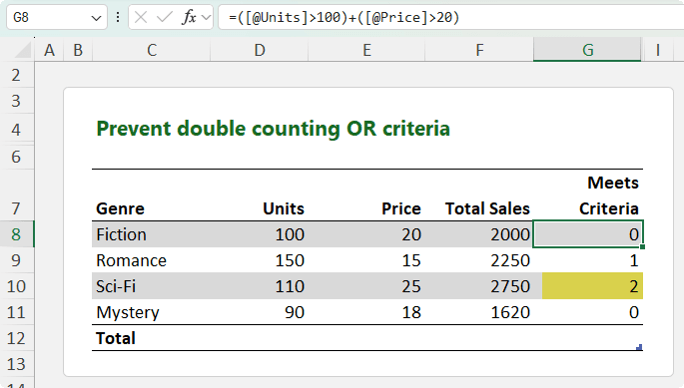Image resolution: width=684 pixels, height=388 pixels.
Task: Select the 'Total' row label cell
Action: point(151,338)
